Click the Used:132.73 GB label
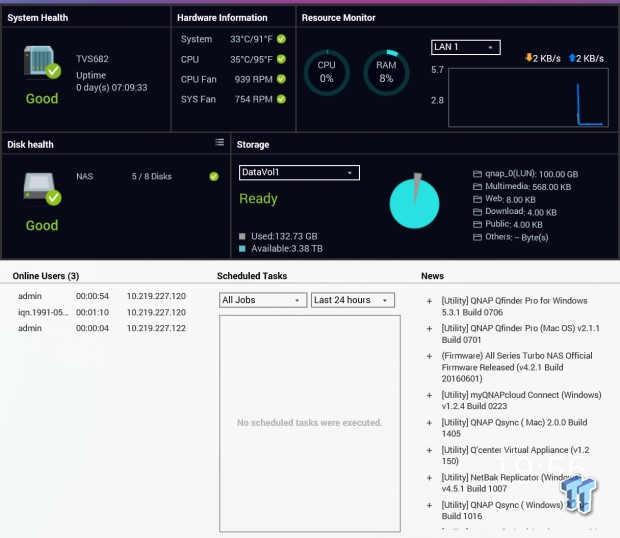Viewport: 620px width, 538px height. 284,236
